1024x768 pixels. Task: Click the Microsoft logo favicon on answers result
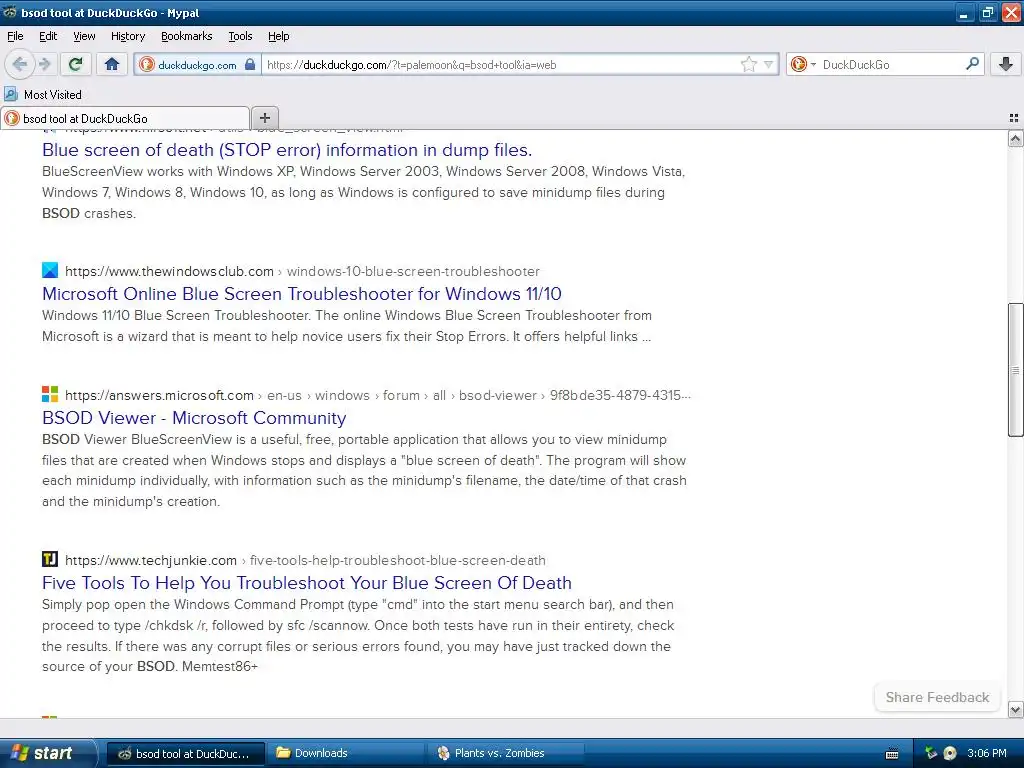click(50, 394)
